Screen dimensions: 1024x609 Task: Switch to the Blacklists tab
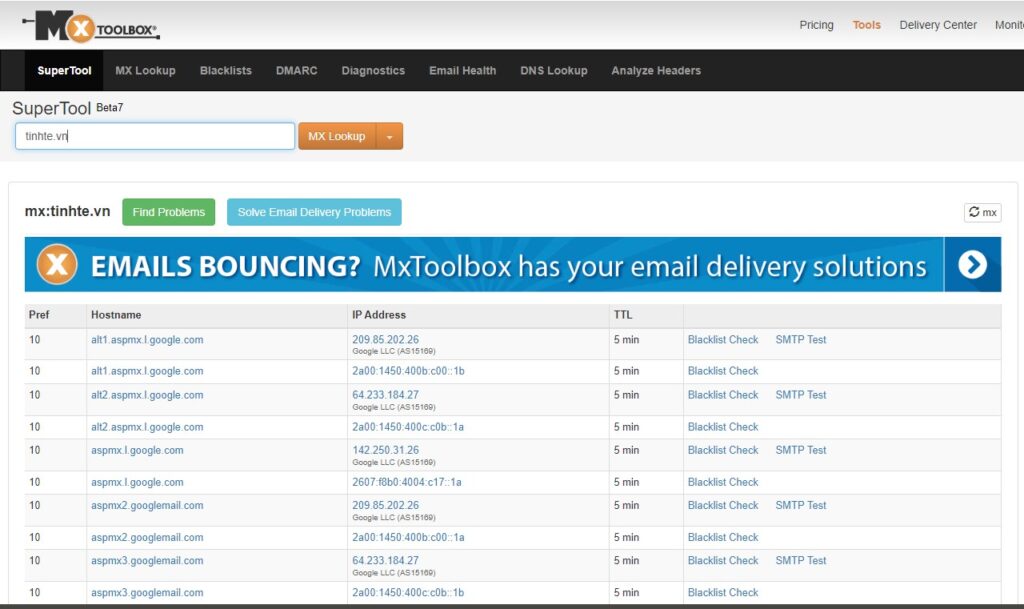point(226,71)
